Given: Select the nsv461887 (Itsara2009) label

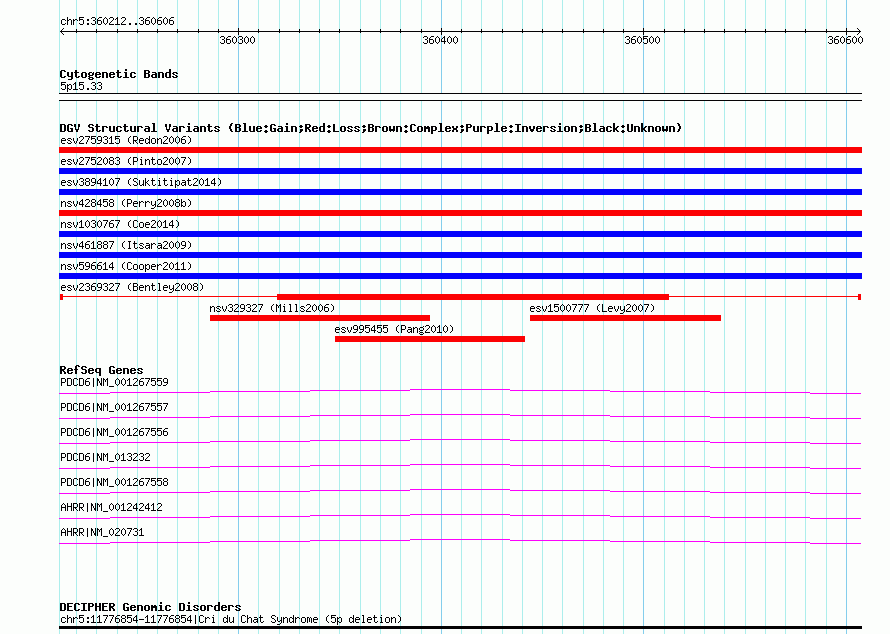Looking at the screenshot, I should [x=126, y=245].
